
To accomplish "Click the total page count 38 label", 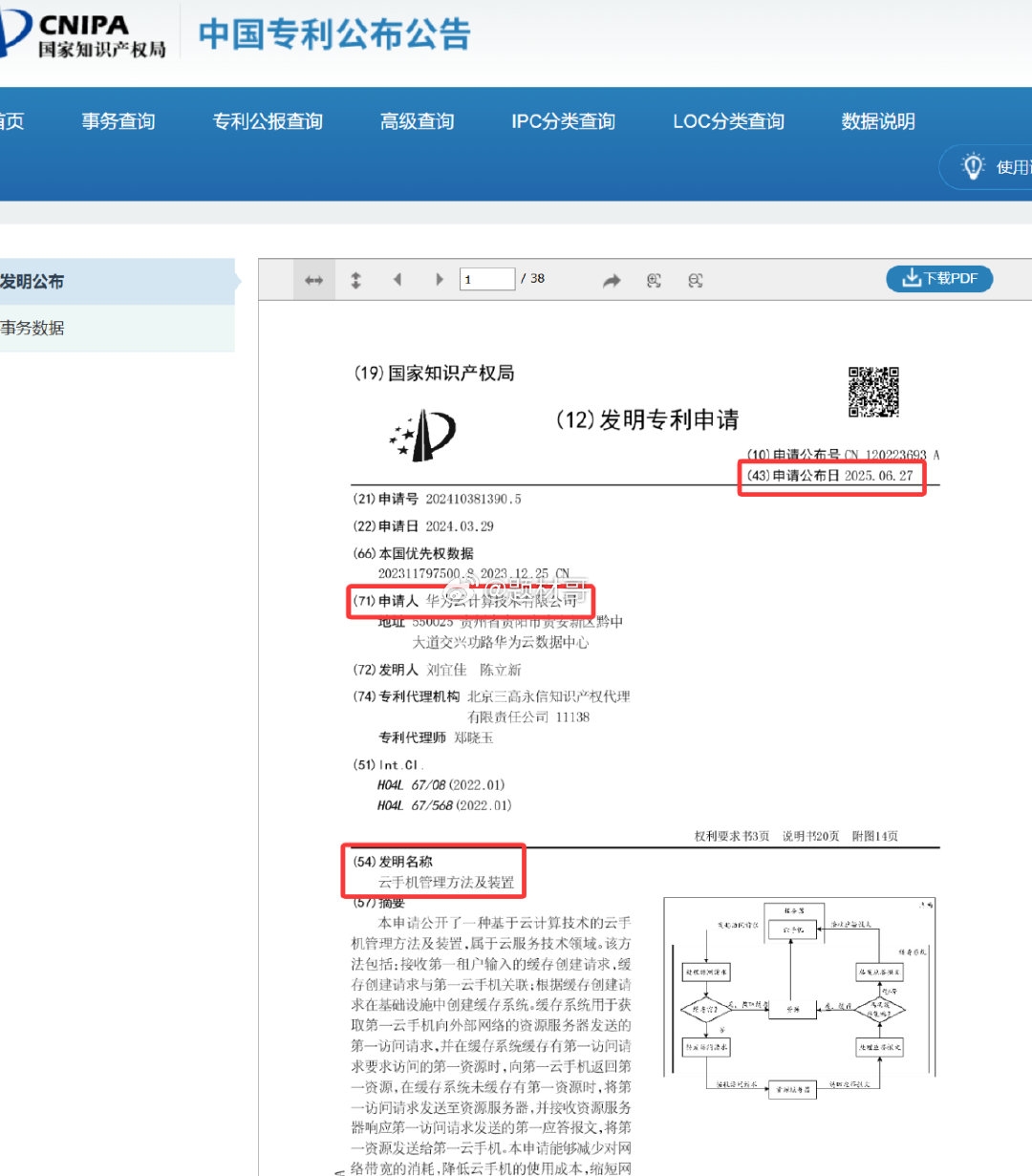I will 538,278.
